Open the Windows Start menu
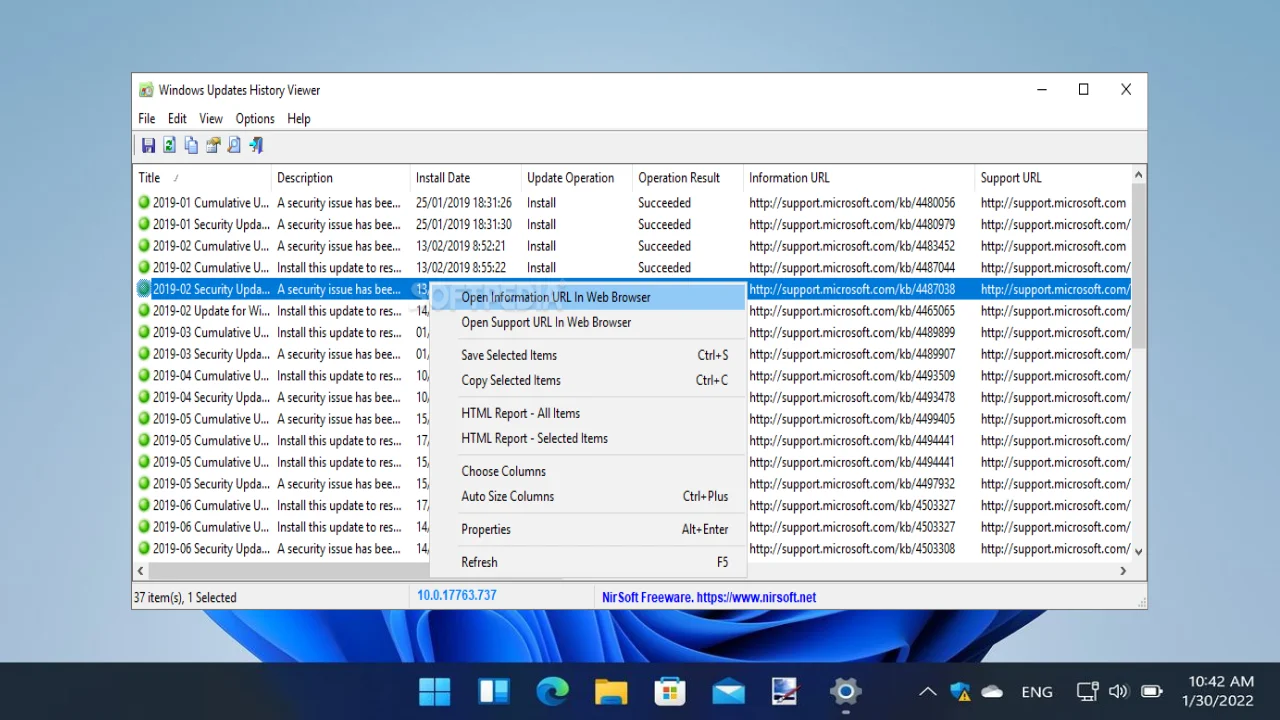1280x720 pixels. pos(435,691)
